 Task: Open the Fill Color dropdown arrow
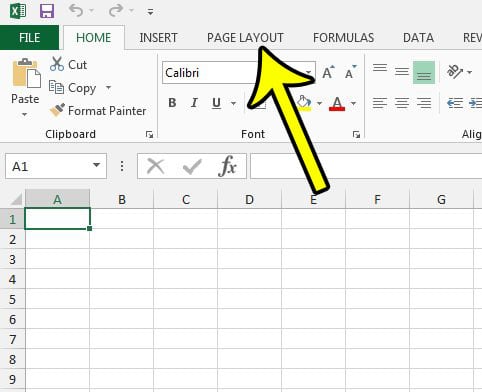click(x=319, y=103)
